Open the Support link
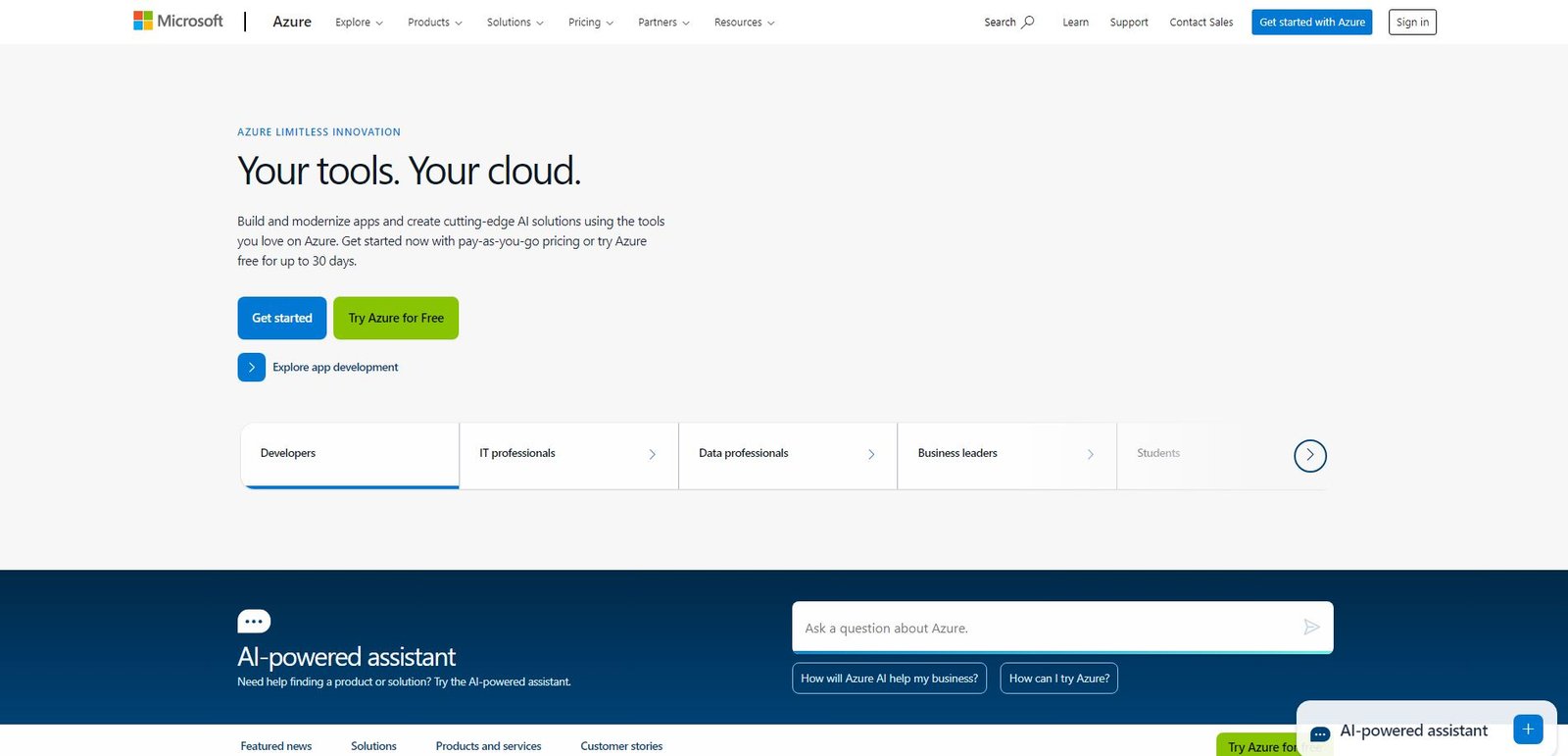This screenshot has height=756, width=1568. click(x=1129, y=22)
